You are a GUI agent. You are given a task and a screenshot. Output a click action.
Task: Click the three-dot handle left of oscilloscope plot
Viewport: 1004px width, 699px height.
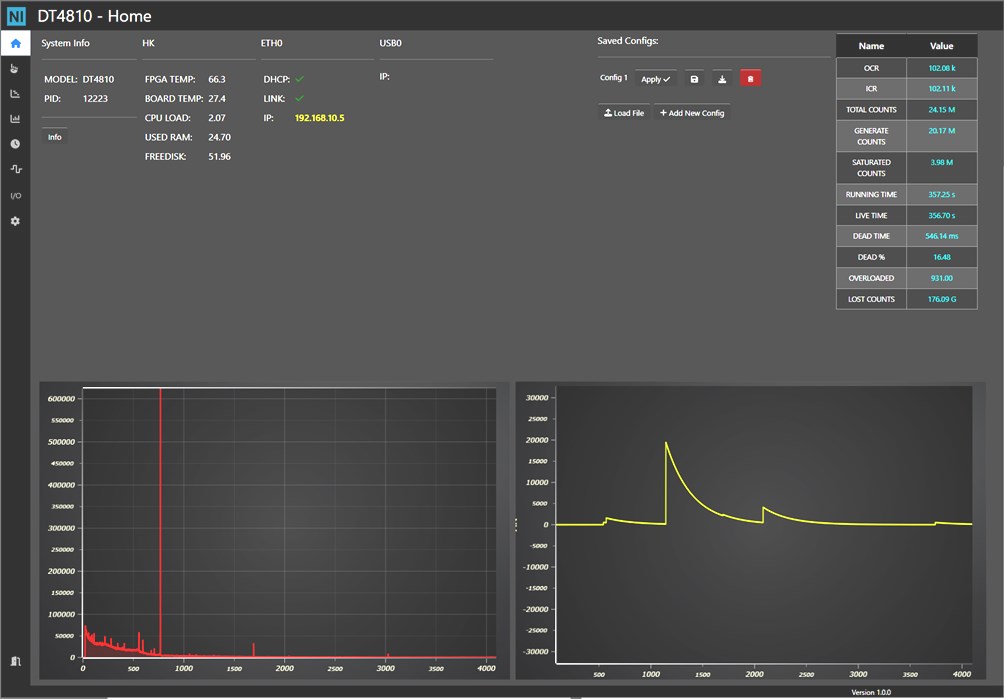coord(516,525)
